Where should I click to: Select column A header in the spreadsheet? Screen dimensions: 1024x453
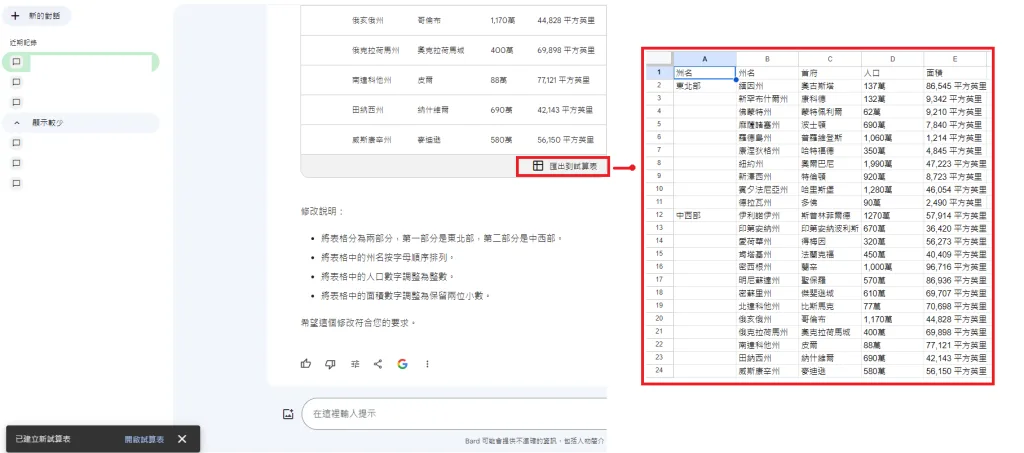pyautogui.click(x=705, y=59)
